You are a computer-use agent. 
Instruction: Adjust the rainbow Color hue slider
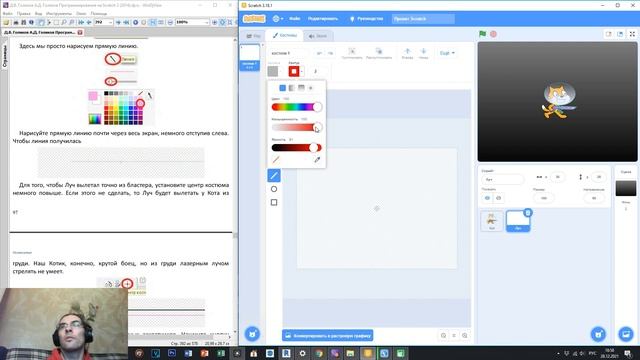click(x=296, y=107)
